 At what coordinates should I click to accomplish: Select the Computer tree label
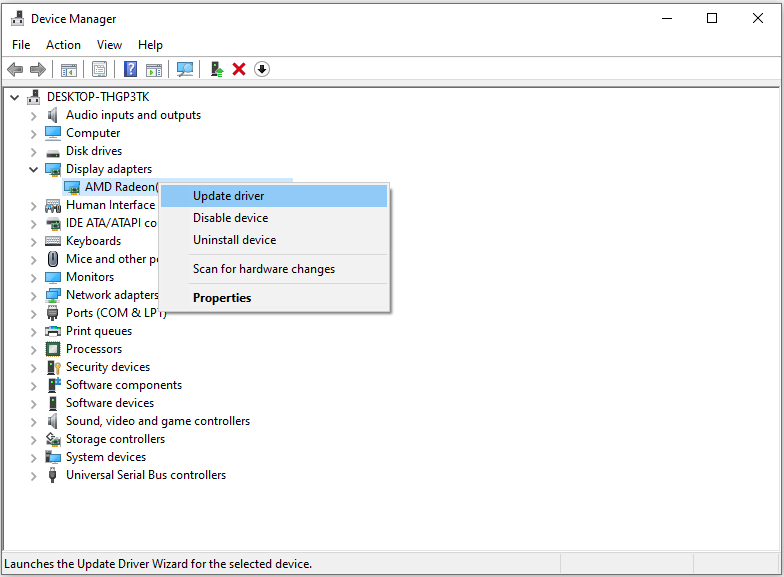93,133
